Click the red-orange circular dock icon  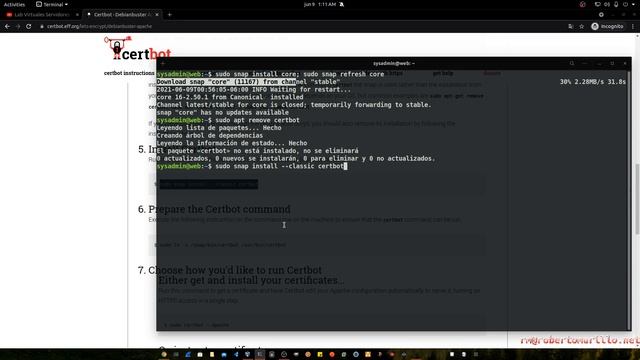click(x=332, y=354)
